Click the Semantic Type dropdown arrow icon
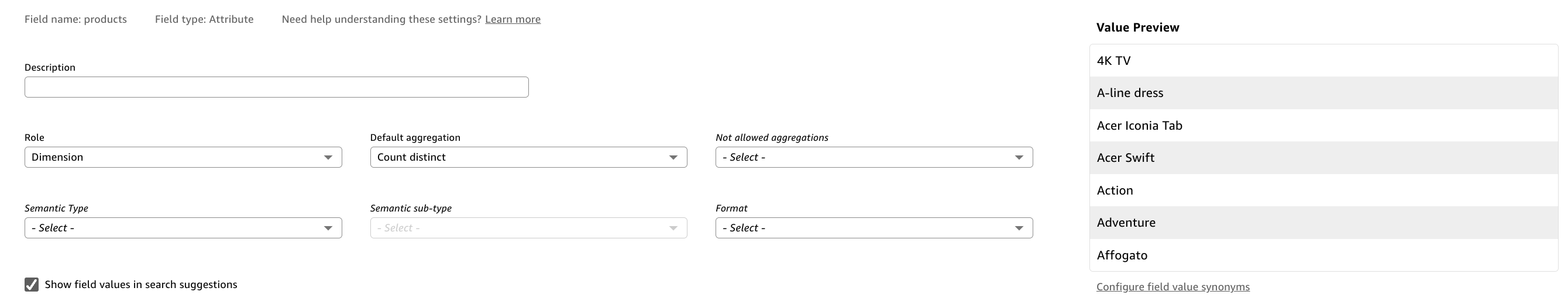This screenshot has height=305, width=1568. coord(328,228)
